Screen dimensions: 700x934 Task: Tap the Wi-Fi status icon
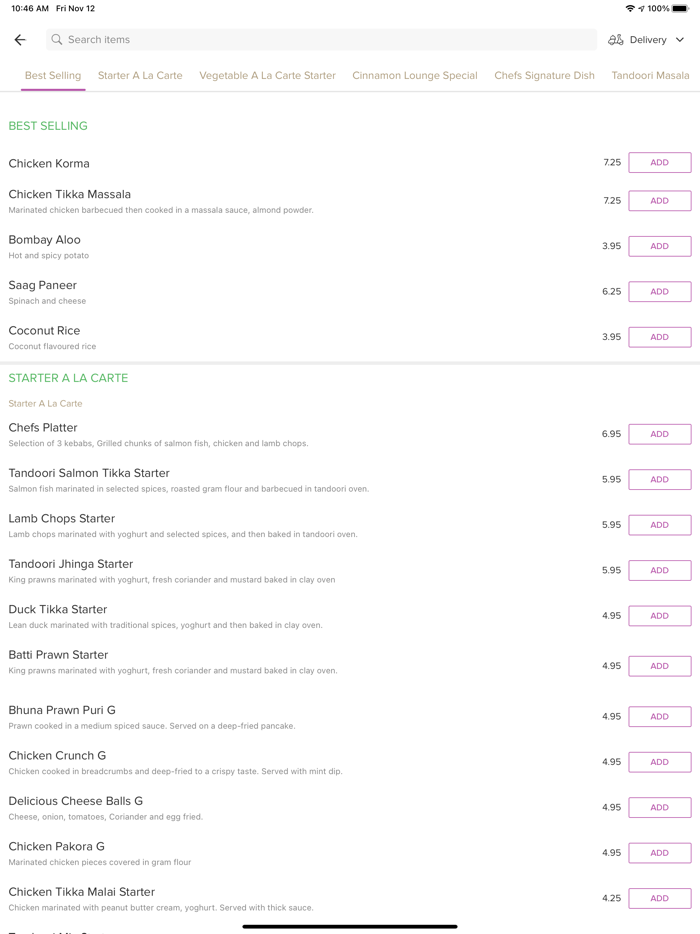(630, 9)
